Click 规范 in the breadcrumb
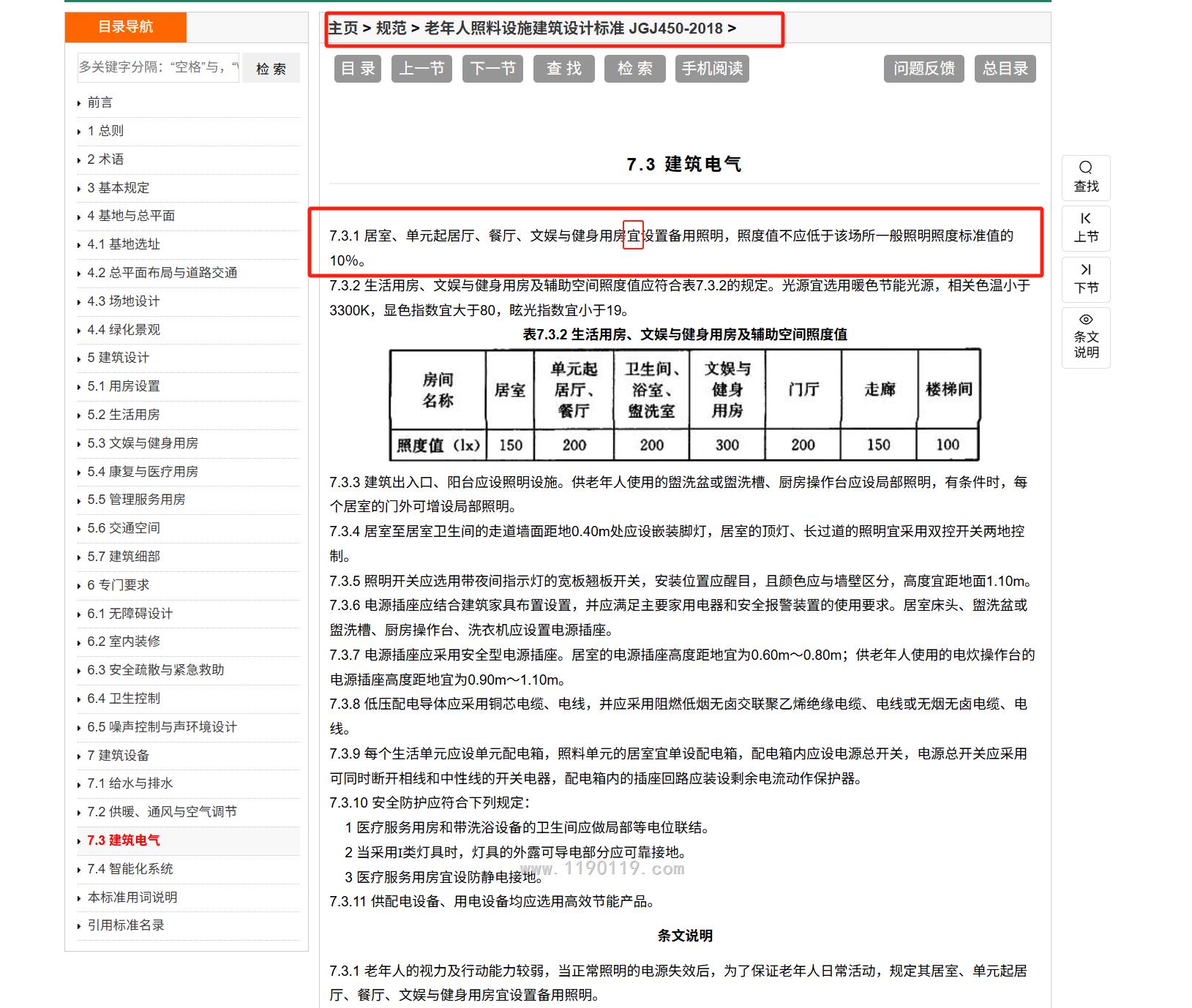 [x=391, y=29]
